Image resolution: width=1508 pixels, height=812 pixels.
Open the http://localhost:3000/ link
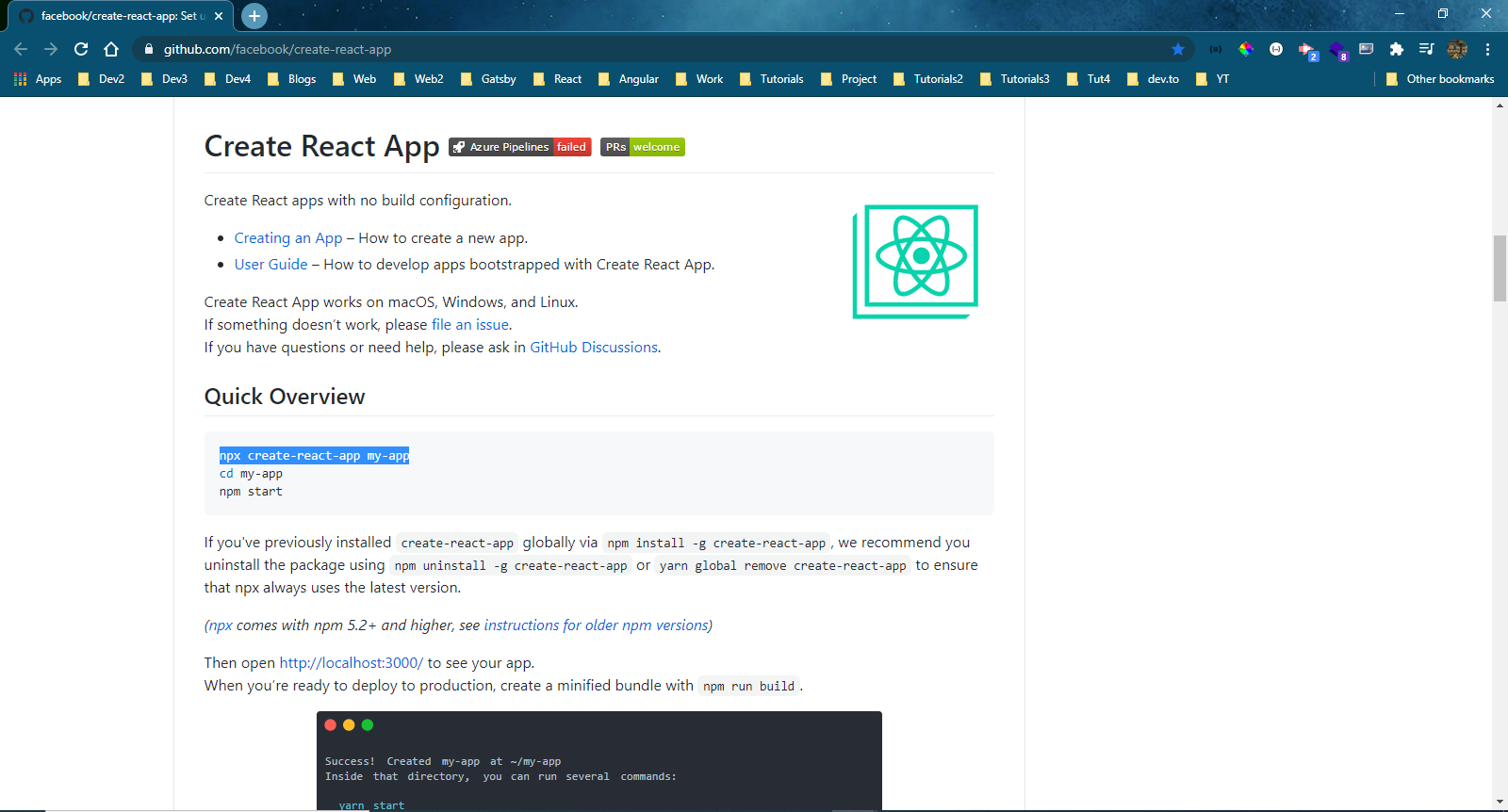tap(352, 663)
